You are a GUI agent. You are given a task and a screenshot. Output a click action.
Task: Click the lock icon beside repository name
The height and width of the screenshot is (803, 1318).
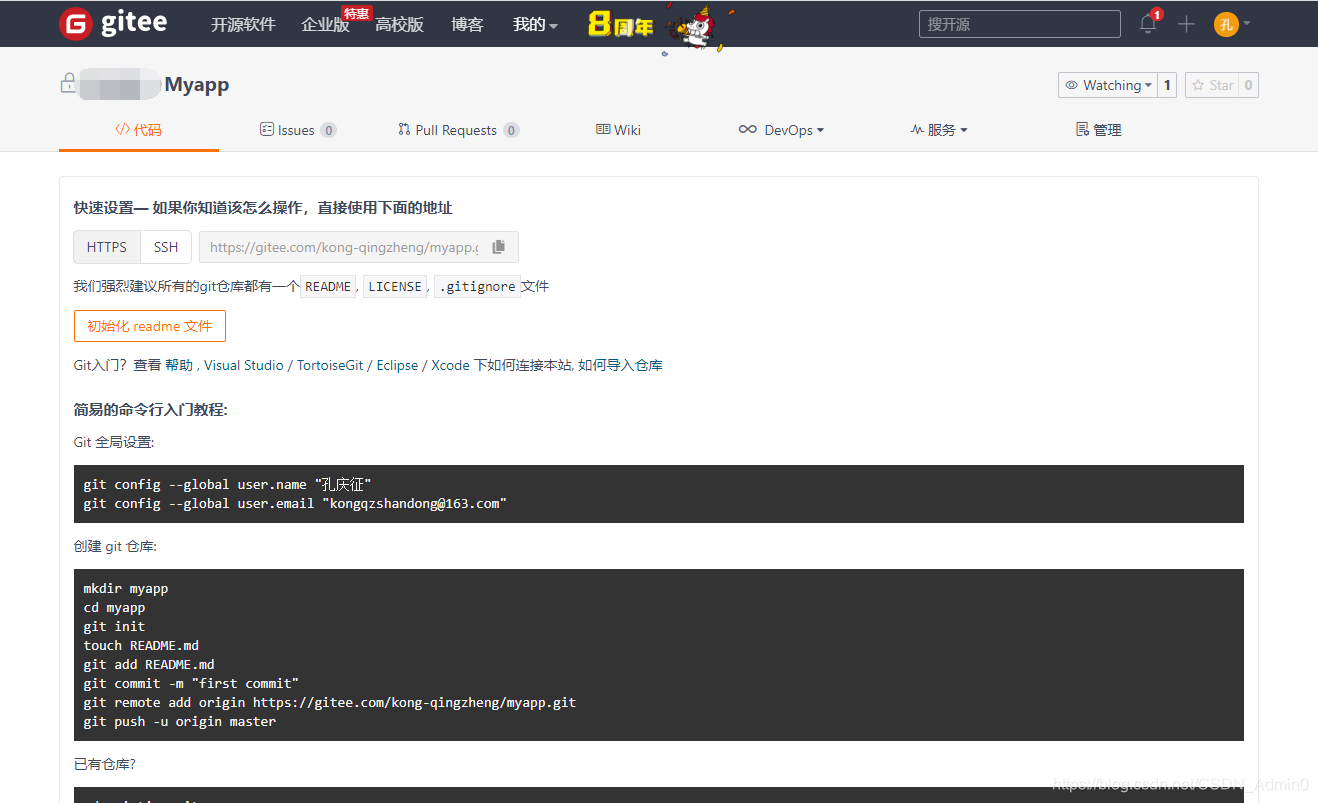pyautogui.click(x=67, y=84)
